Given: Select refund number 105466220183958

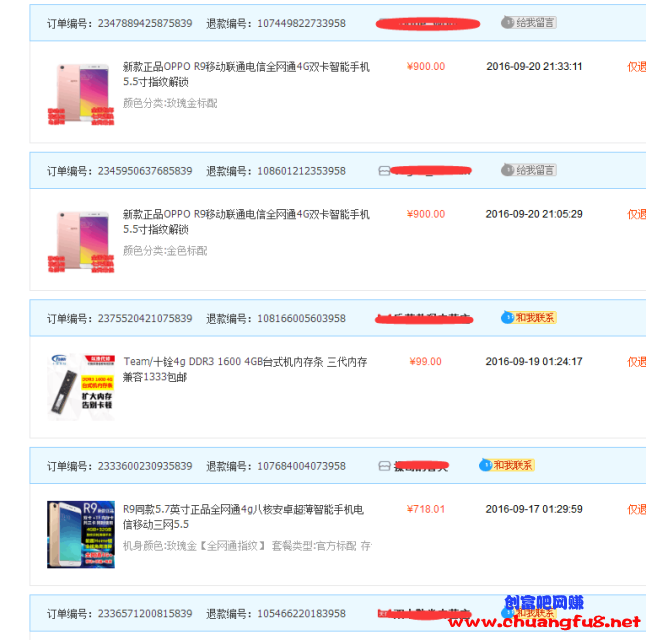Looking at the screenshot, I should 301,614.
